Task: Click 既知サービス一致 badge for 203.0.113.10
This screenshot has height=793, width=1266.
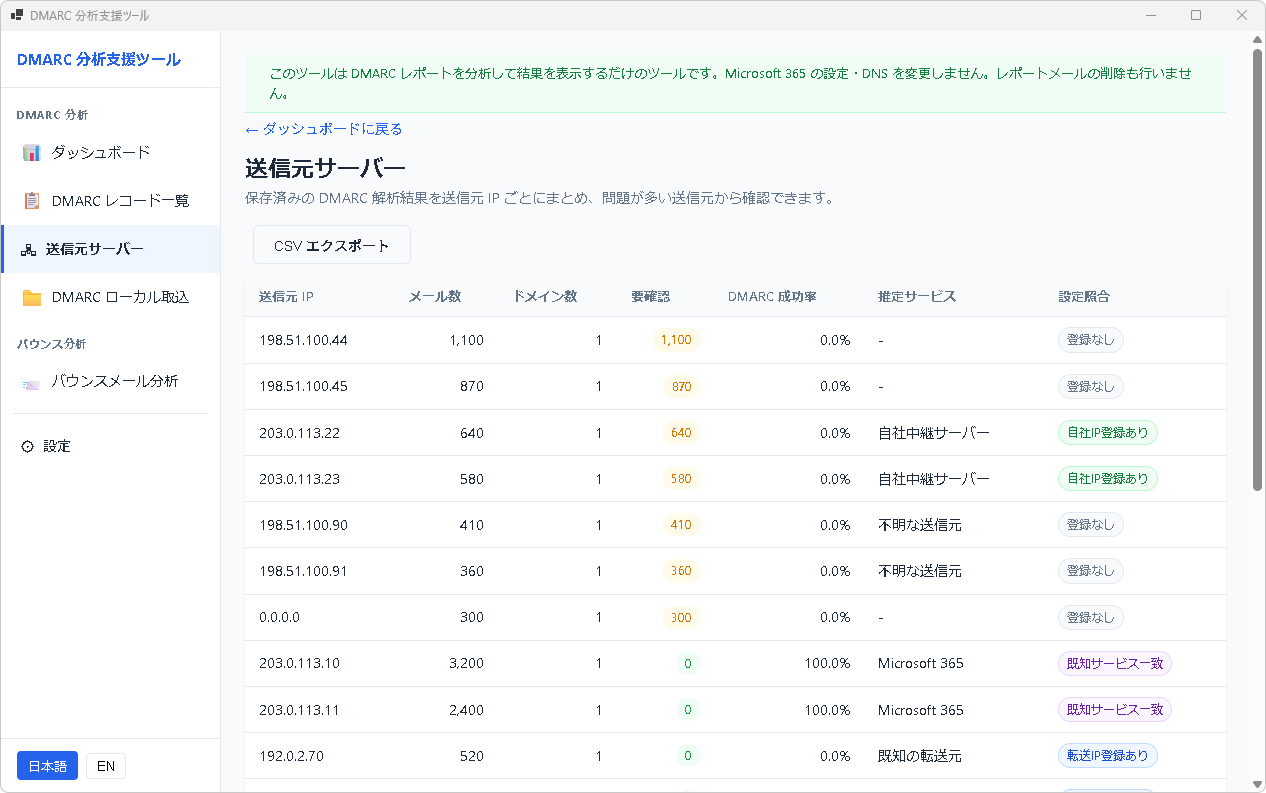Action: pos(1115,663)
